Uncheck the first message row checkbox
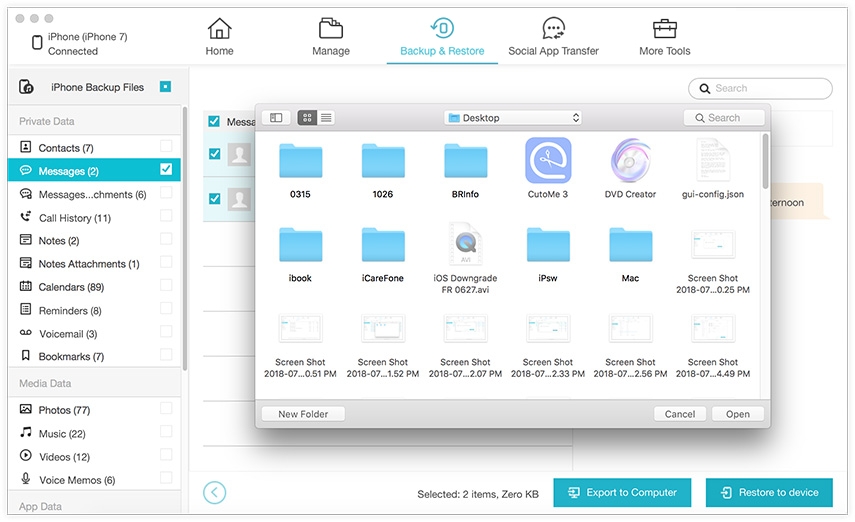Image resolution: width=855 pixels, height=522 pixels. click(x=215, y=154)
